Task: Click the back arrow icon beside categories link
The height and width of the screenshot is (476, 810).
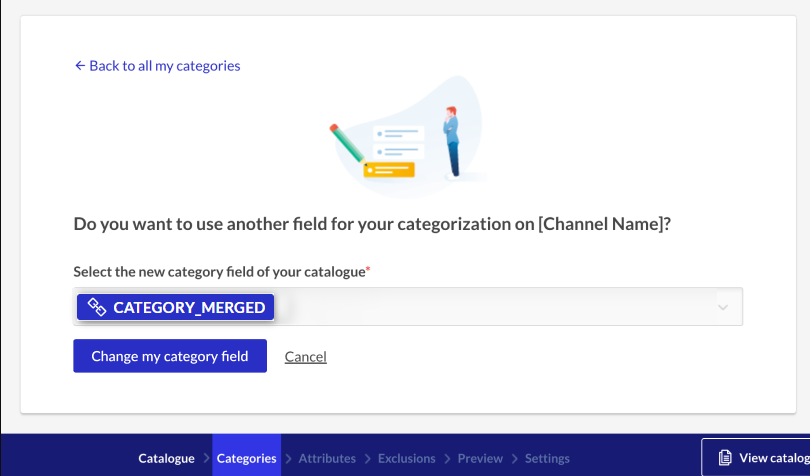Action: tap(80, 66)
